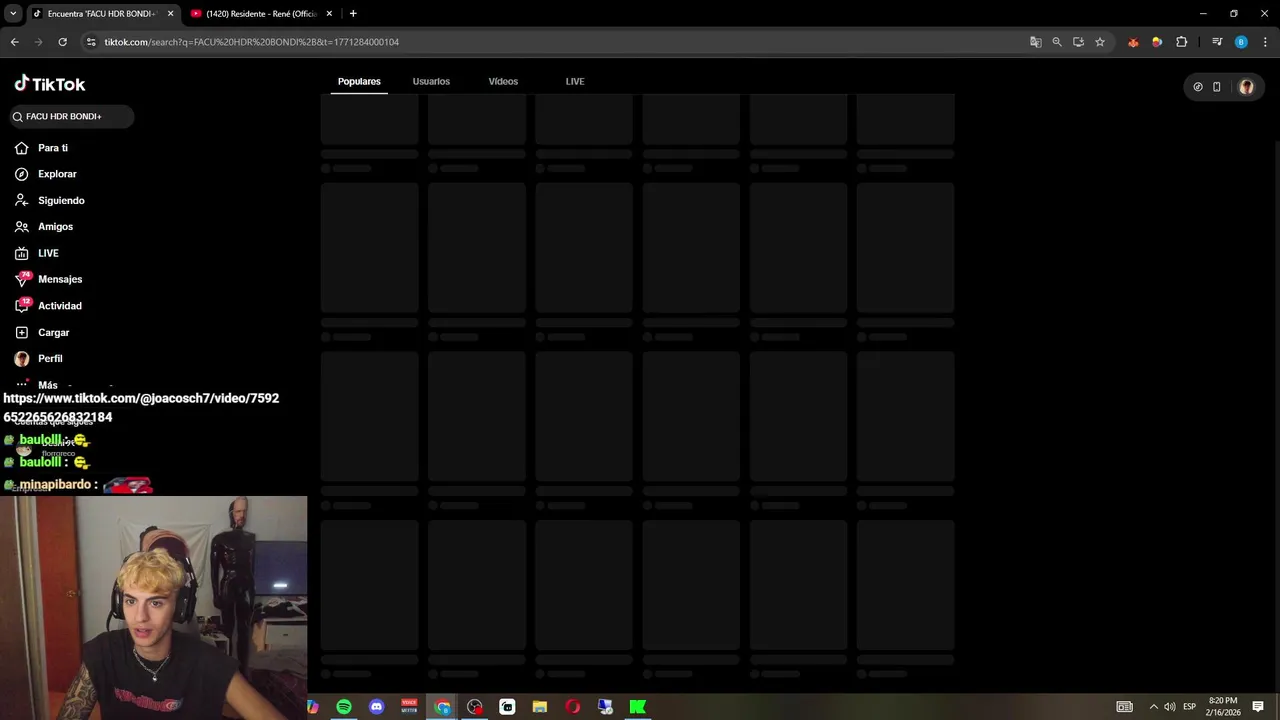Open the TikTok home logo
1280x720 pixels.
tap(50, 84)
